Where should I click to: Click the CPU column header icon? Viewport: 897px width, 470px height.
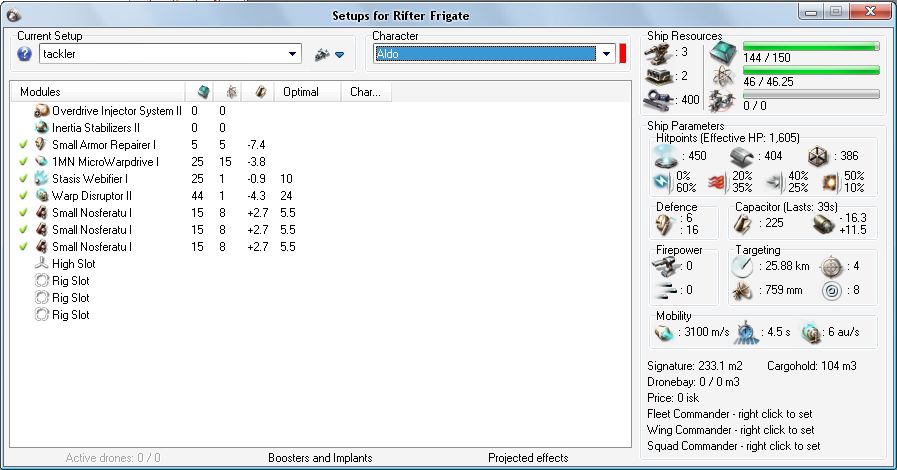(x=203, y=91)
